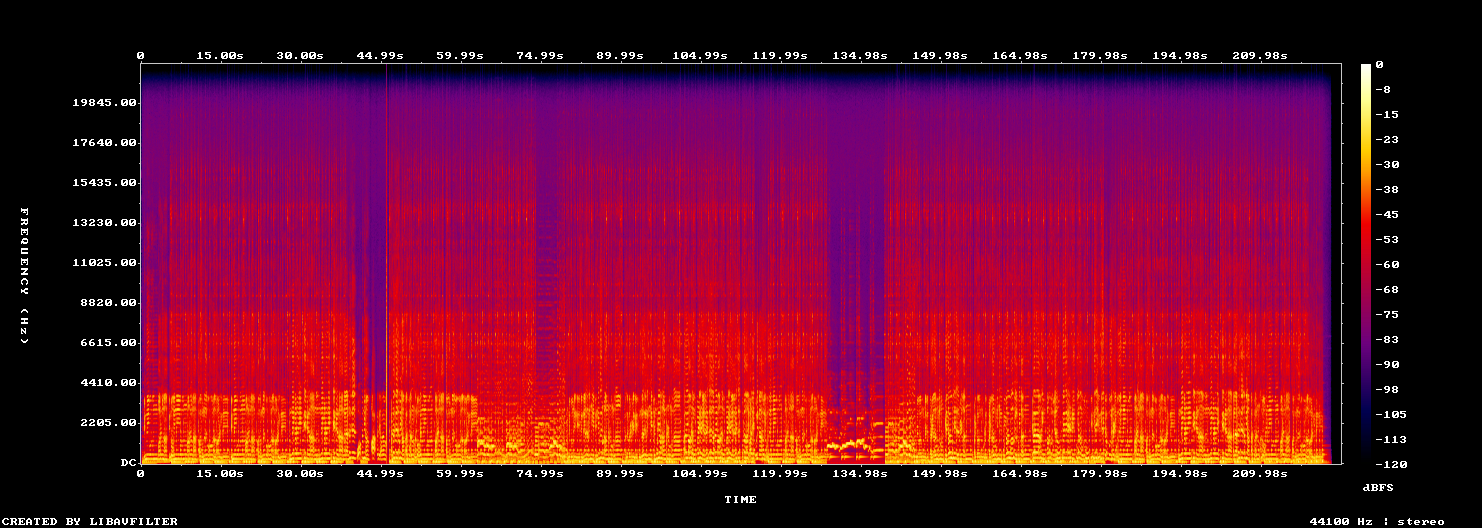Viewport: 1482px width, 528px height.
Task: Click the TIME axis title
Action: (x=741, y=499)
